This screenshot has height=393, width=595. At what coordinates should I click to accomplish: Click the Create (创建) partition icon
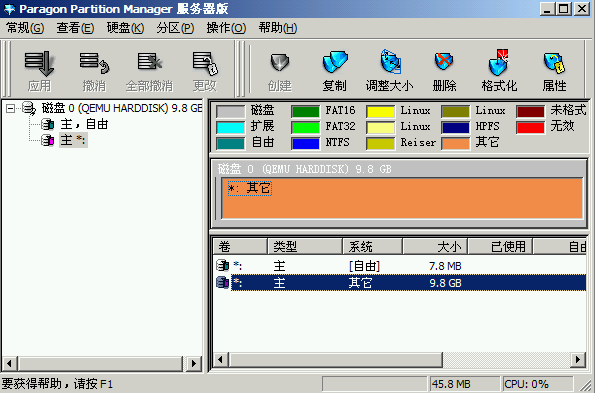pos(280,62)
